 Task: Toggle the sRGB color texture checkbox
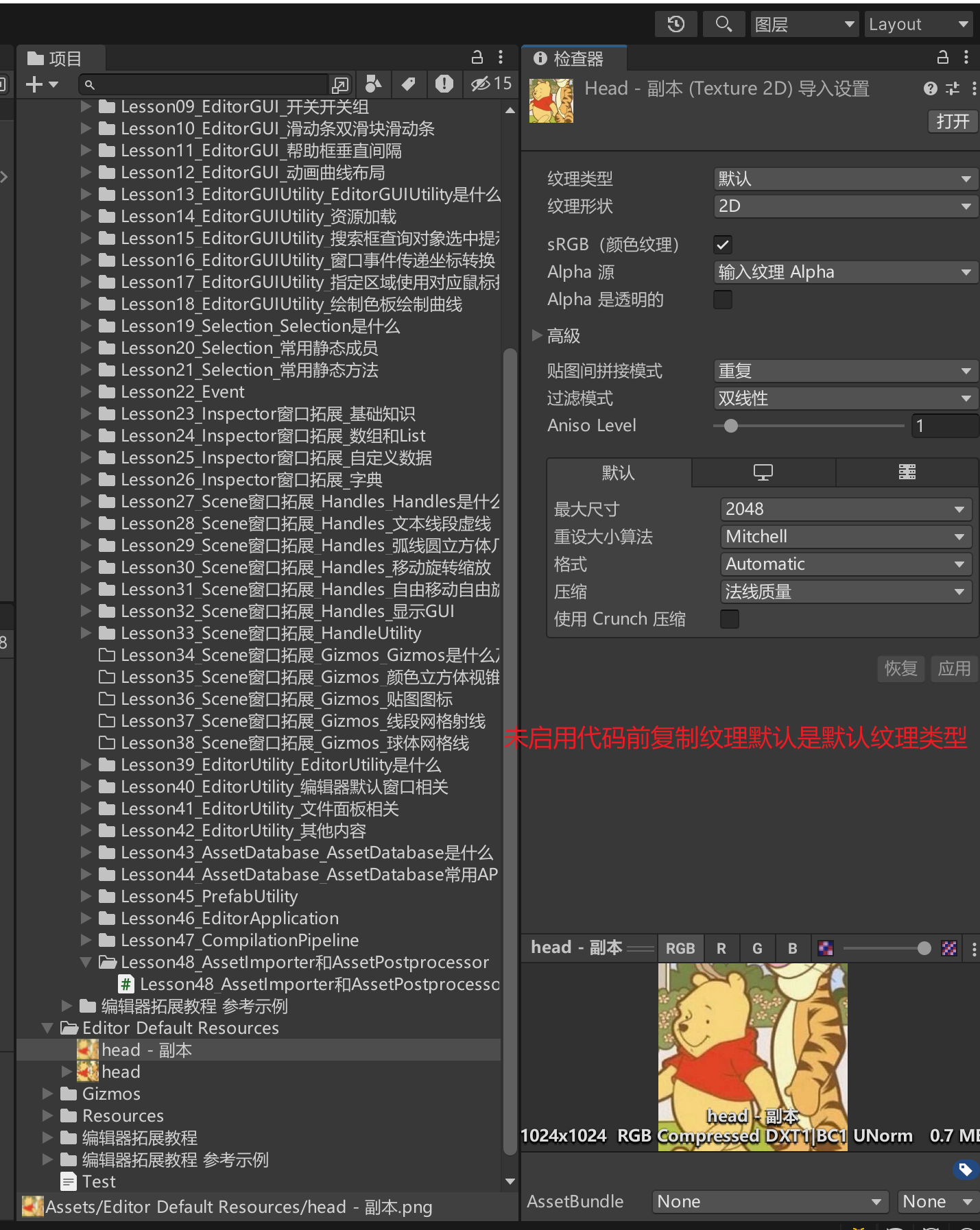(723, 245)
